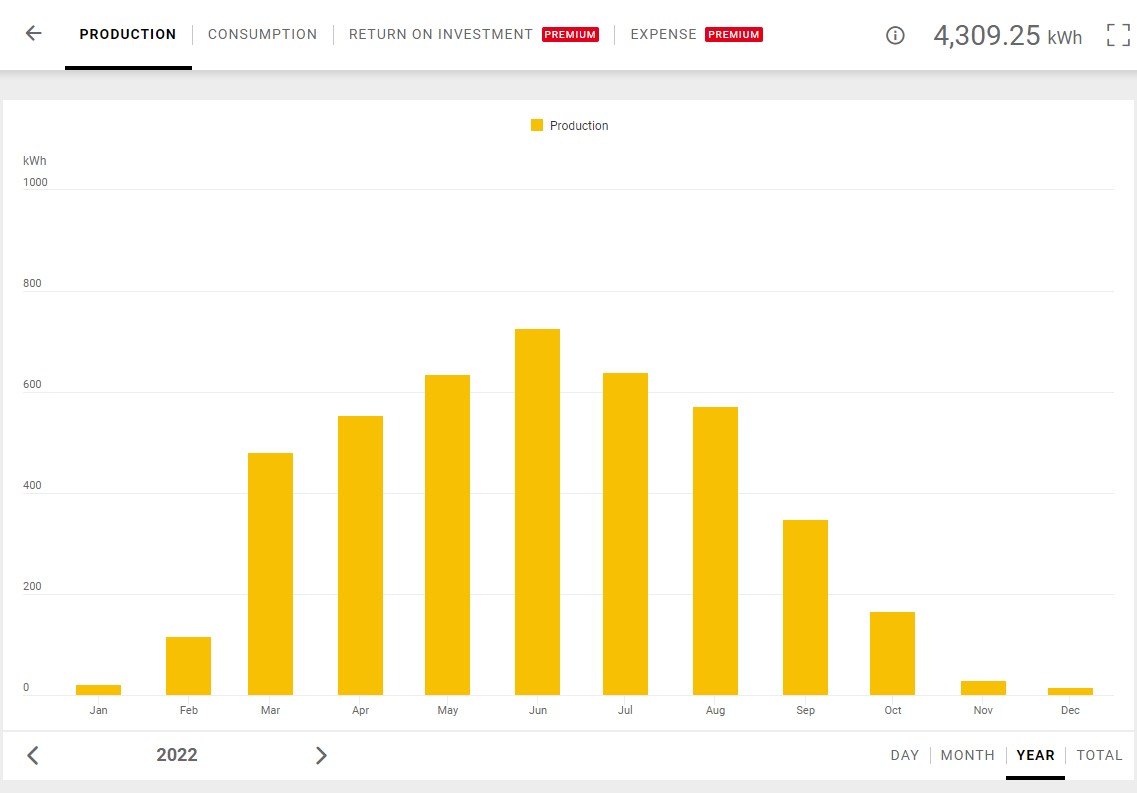
Task: Select the September bar in chart
Action: (x=805, y=607)
